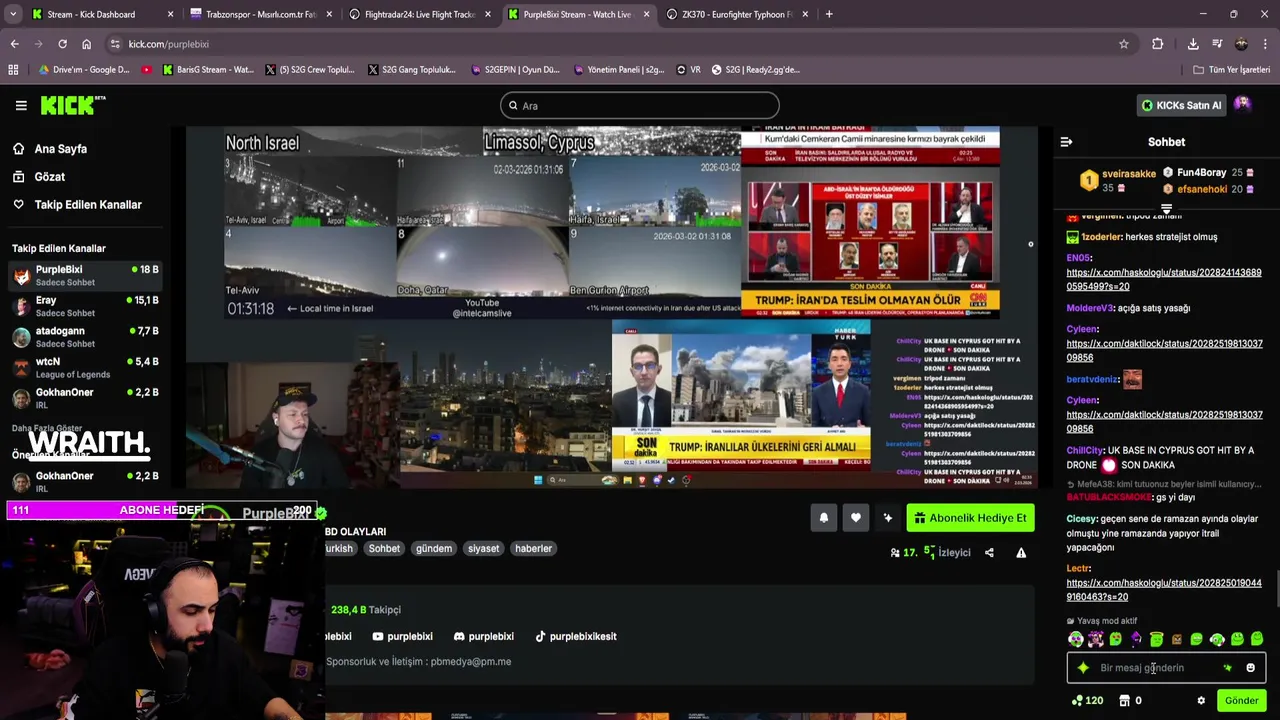Screen dimensions: 1280x720
Task: Toggle stream notifications bell
Action: tap(823, 518)
